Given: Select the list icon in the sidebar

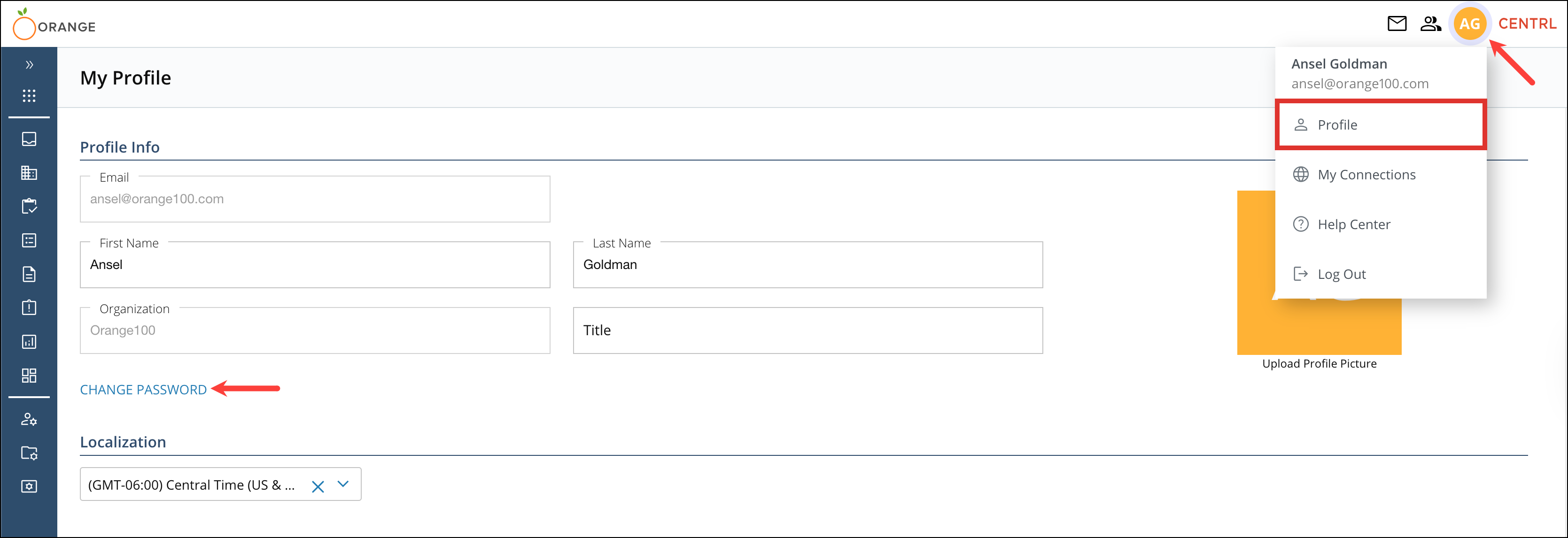Looking at the screenshot, I should pos(29,240).
